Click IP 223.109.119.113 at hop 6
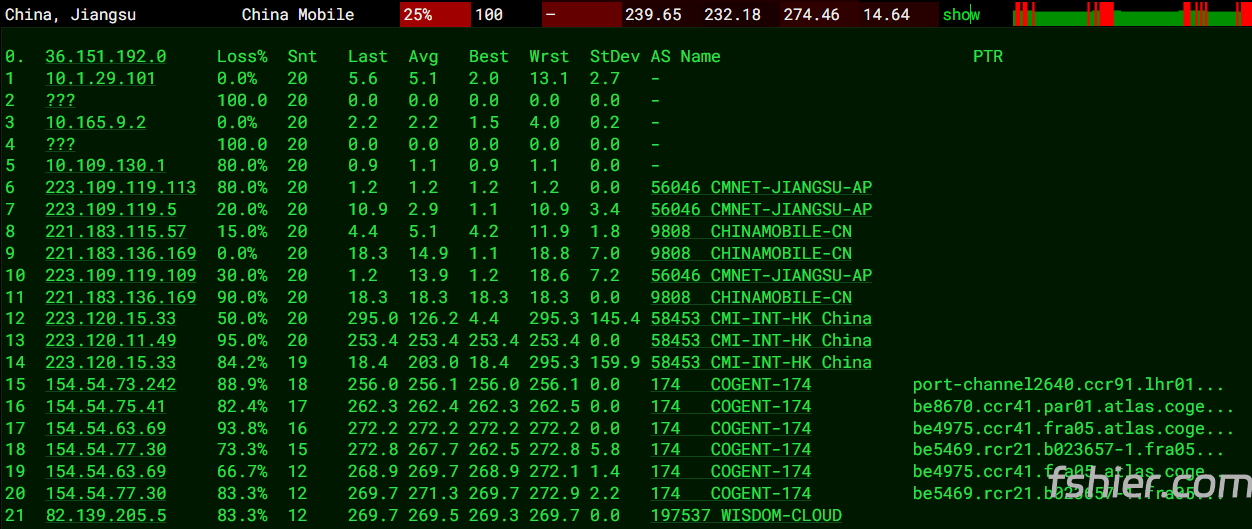The image size is (1252, 529). (120, 188)
